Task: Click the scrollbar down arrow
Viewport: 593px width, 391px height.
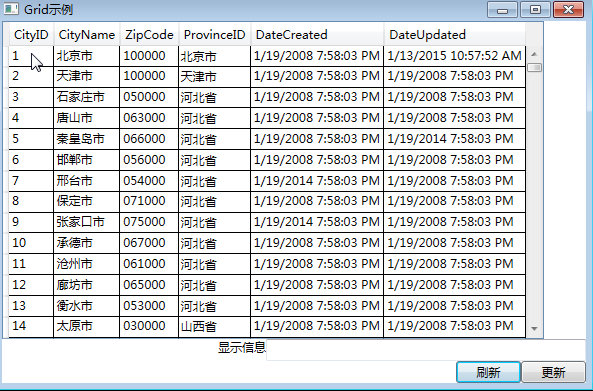Action: [534, 329]
